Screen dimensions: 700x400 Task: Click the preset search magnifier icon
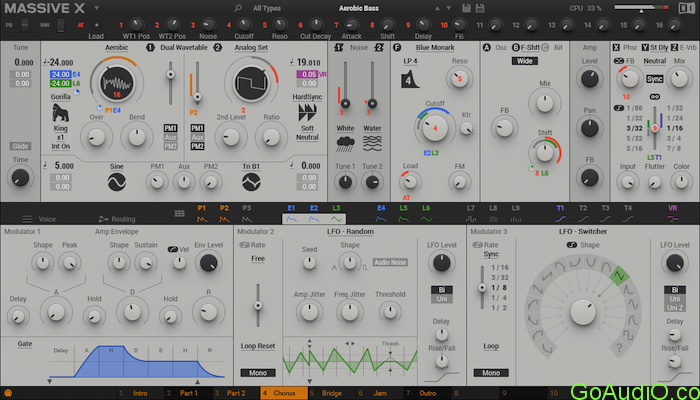click(238, 8)
